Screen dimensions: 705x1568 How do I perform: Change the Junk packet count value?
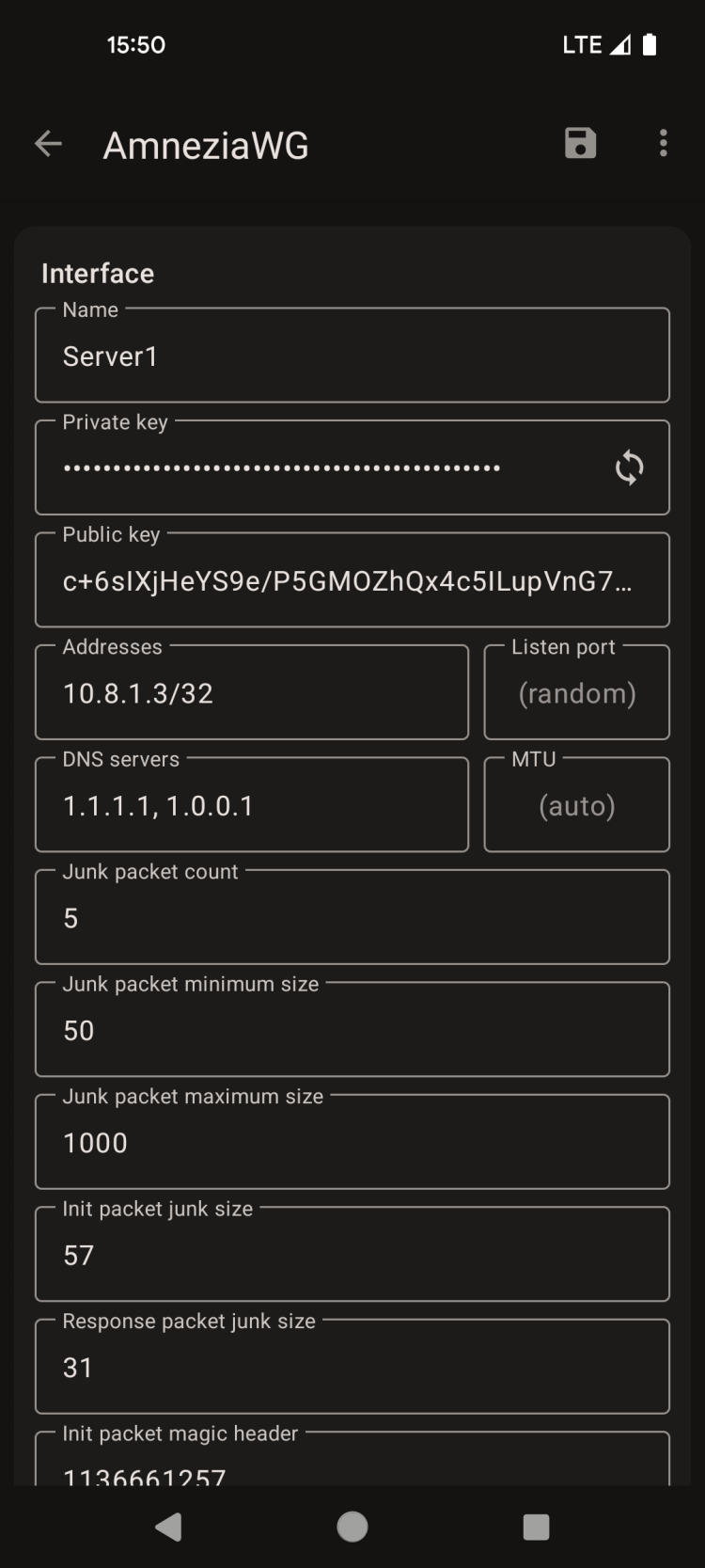pyautogui.click(x=352, y=918)
